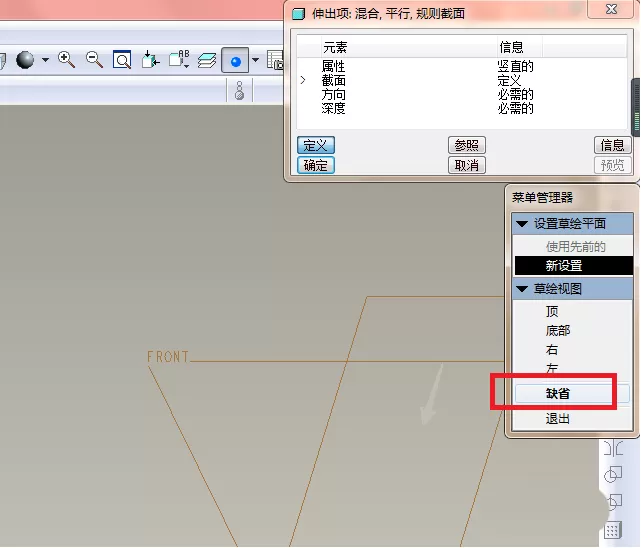Click the 定义 button in the dialog
The width and height of the screenshot is (641, 548).
tap(316, 145)
